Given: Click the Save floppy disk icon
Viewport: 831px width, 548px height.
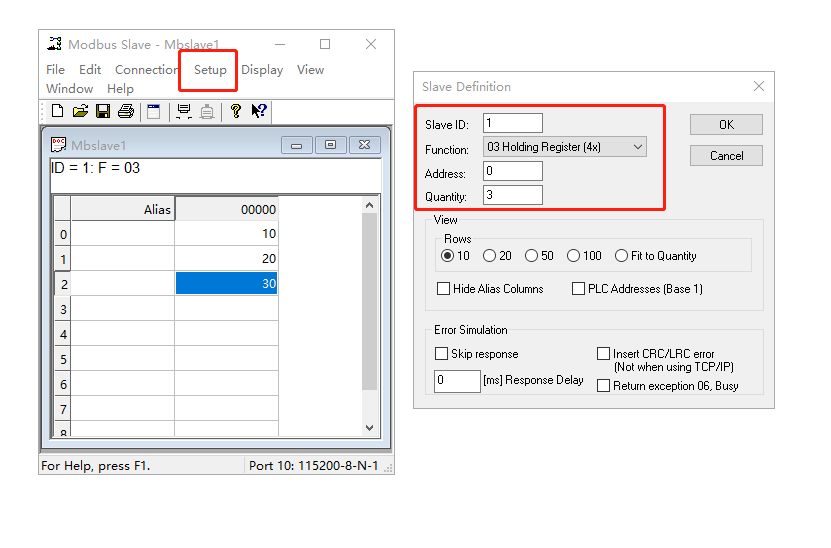Looking at the screenshot, I should pyautogui.click(x=103, y=111).
